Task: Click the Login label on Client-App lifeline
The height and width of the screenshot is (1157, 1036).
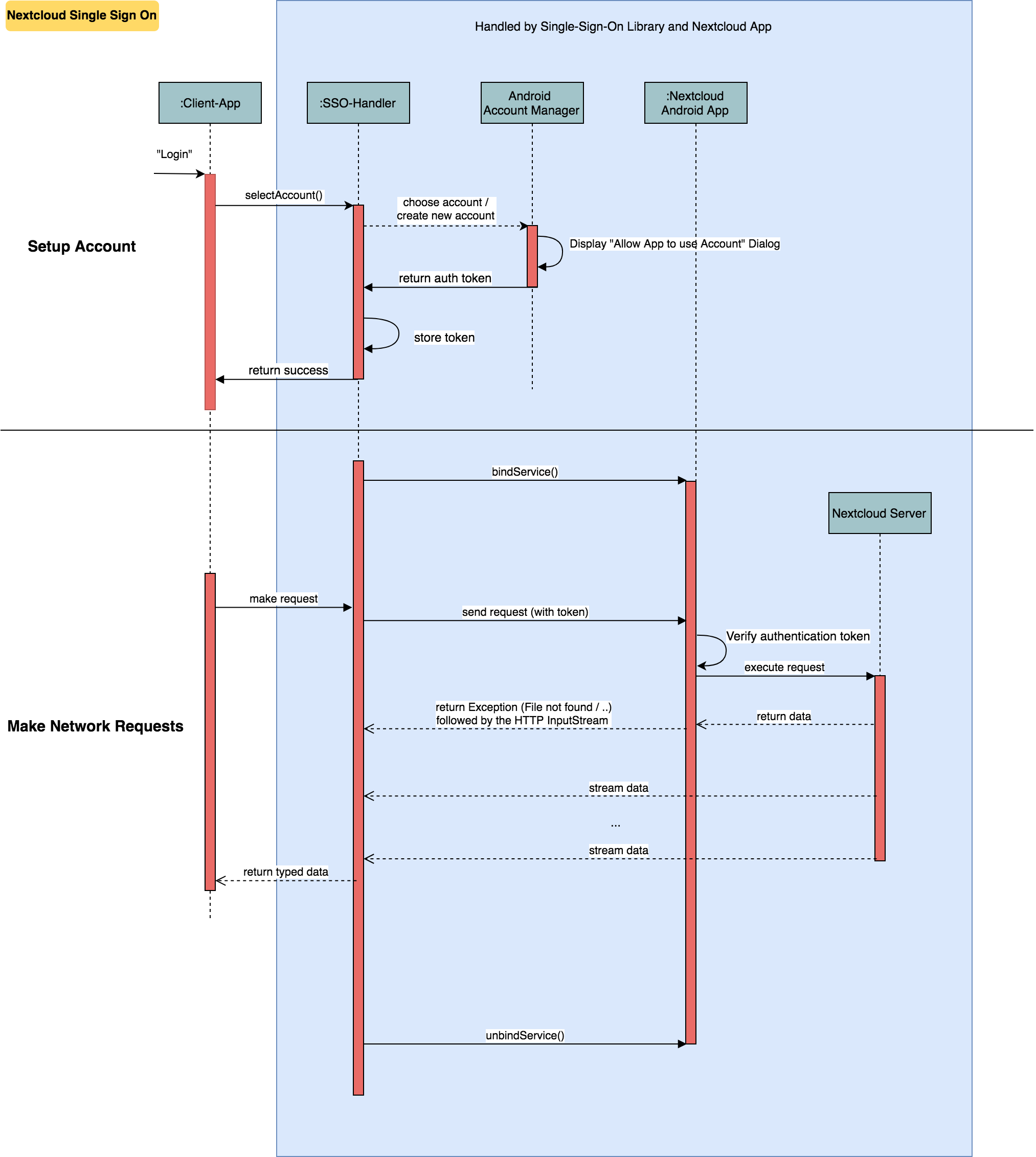Action: pyautogui.click(x=176, y=155)
